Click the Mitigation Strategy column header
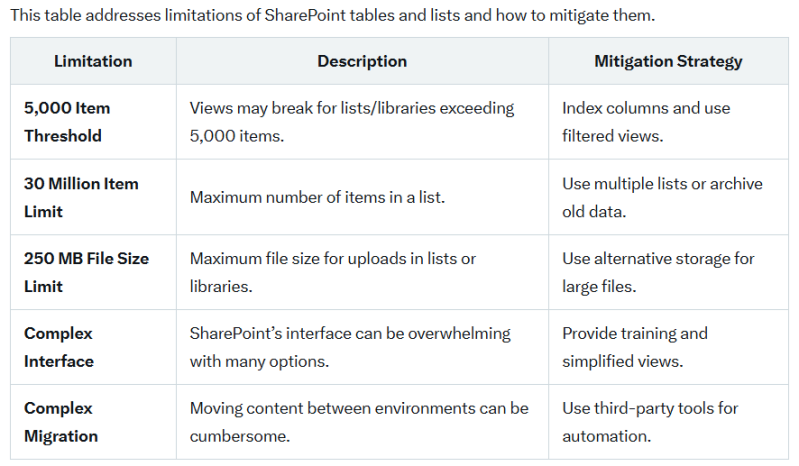This screenshot has width=799, height=466. pyautogui.click(x=668, y=61)
